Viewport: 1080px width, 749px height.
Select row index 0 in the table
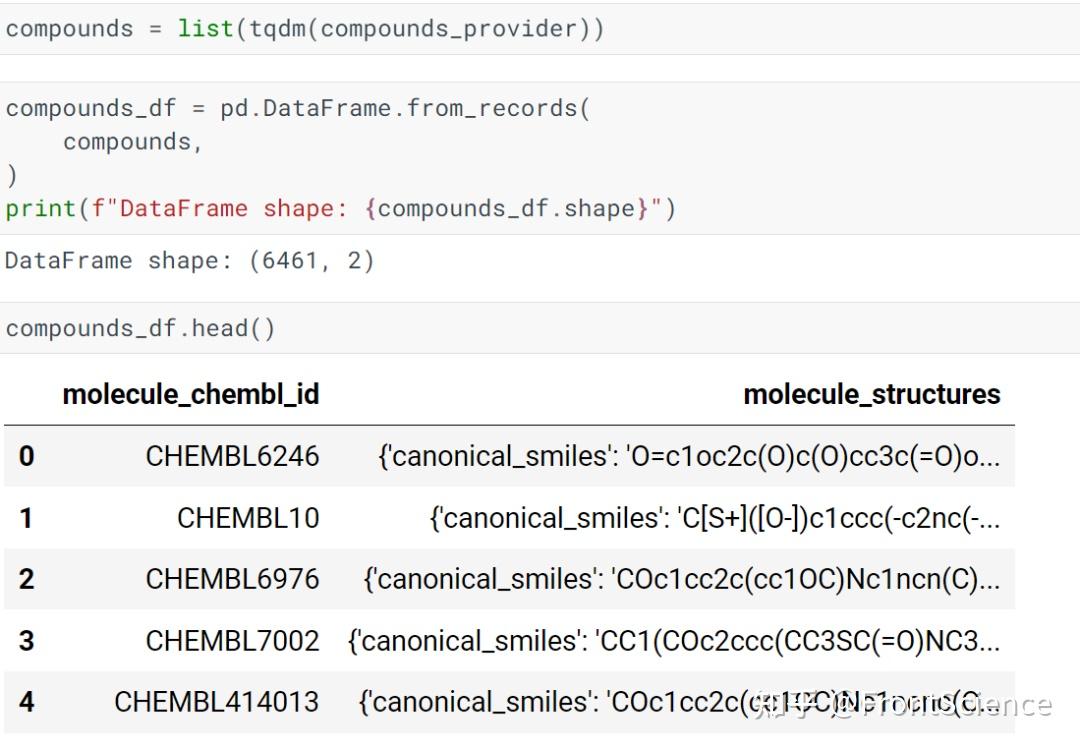[26, 456]
